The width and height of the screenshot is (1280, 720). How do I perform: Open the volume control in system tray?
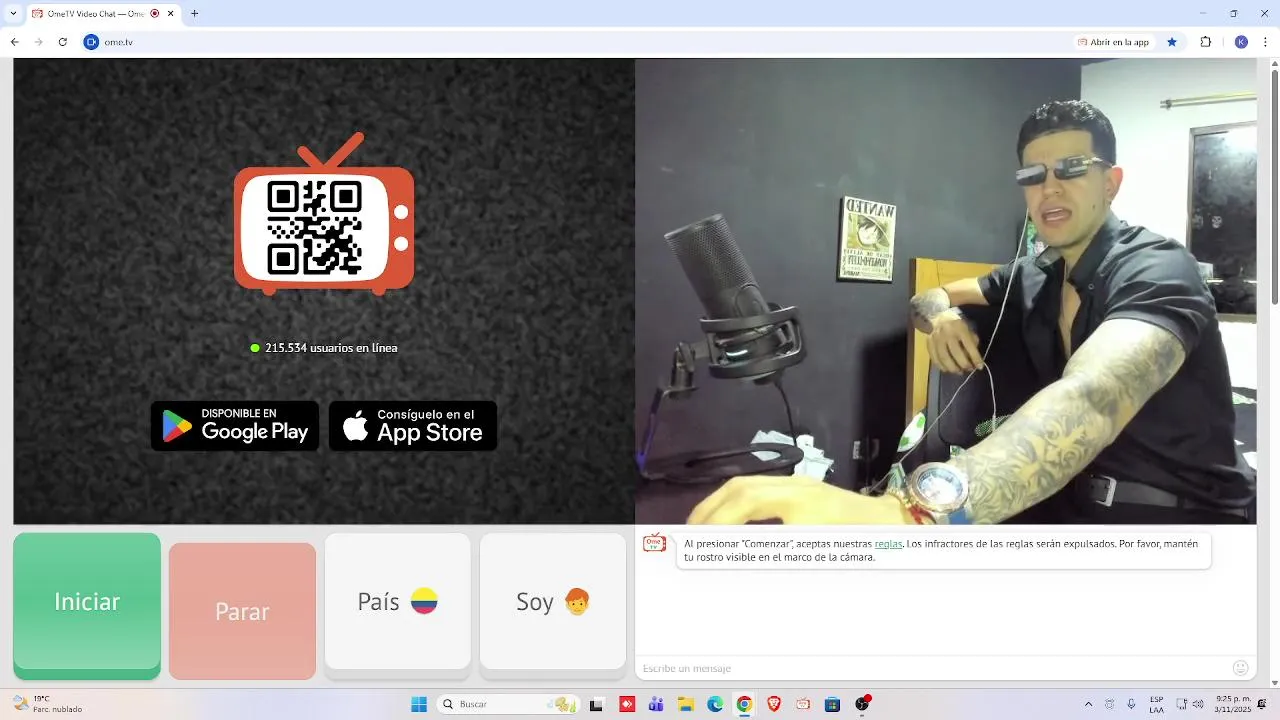tap(1198, 704)
